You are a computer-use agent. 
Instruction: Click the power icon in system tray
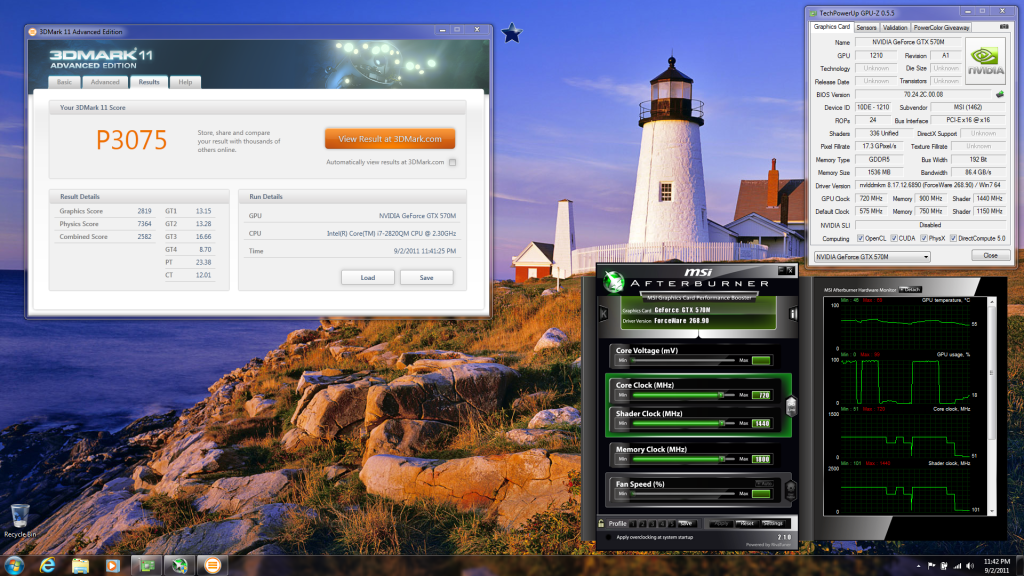click(944, 566)
